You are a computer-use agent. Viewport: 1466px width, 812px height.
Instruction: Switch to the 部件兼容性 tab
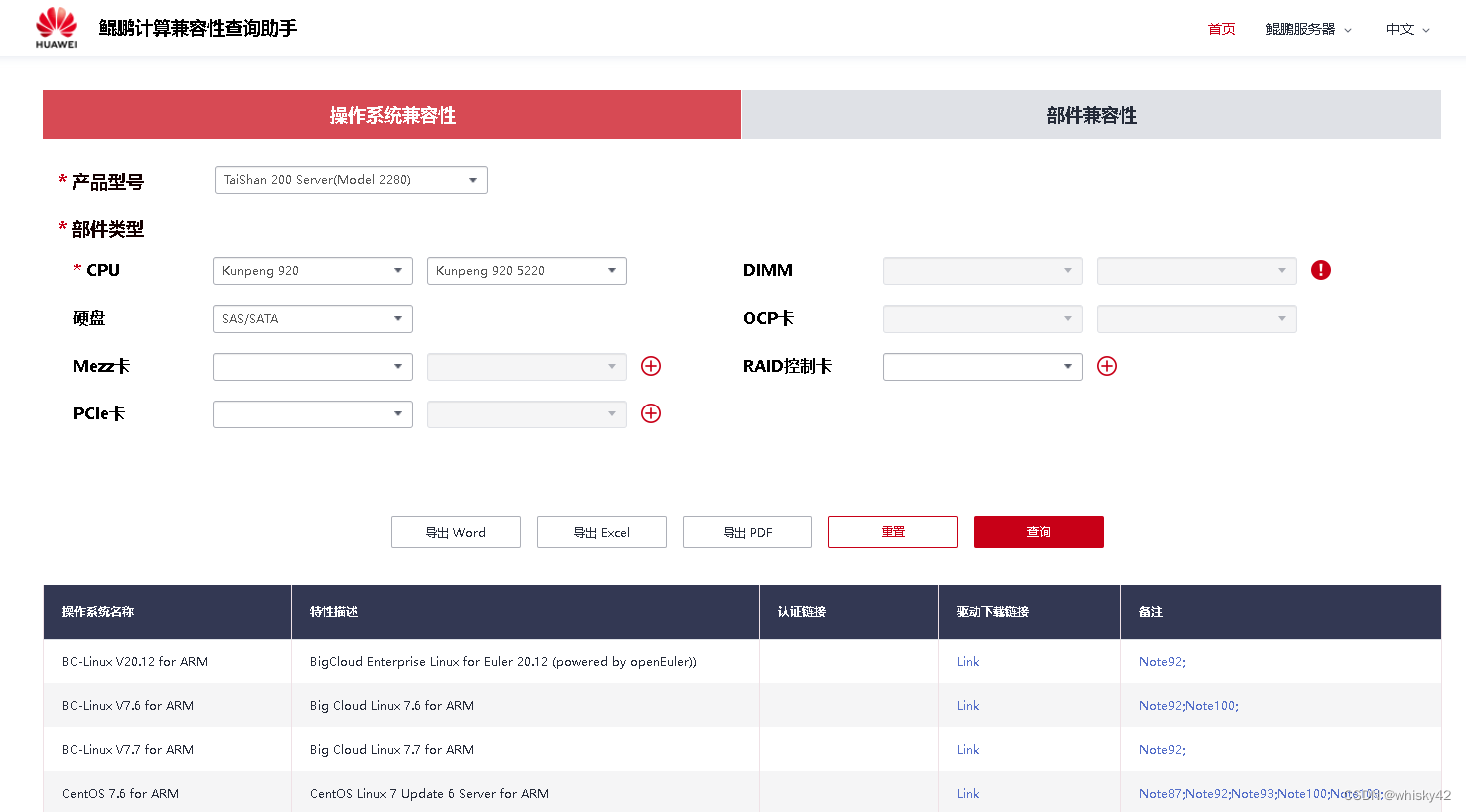[1091, 115]
